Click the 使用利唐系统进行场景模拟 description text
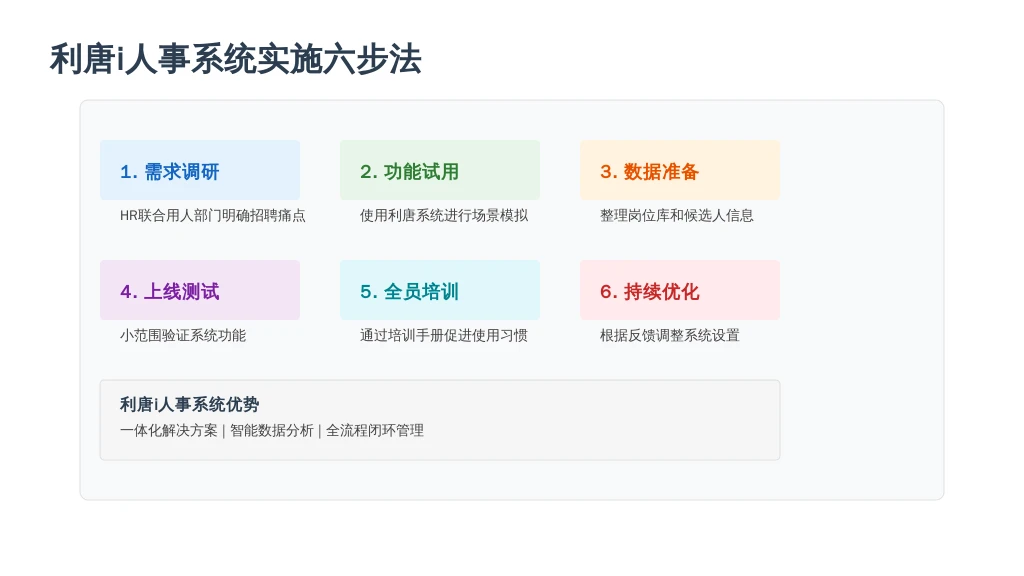Viewport: 1024px width, 576px height. click(x=444, y=216)
